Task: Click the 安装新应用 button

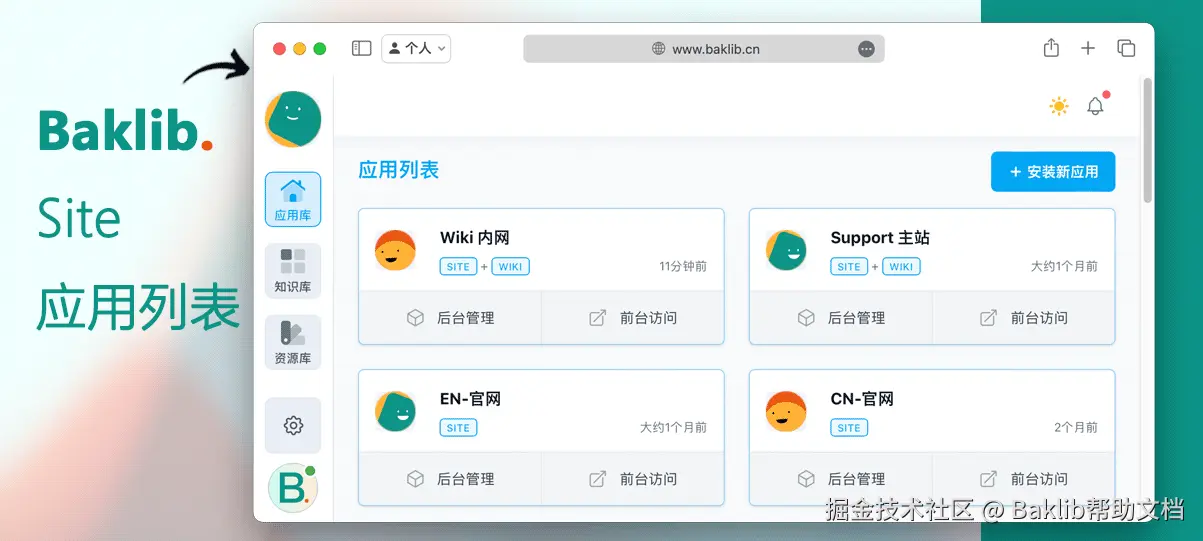Action: (x=1053, y=172)
